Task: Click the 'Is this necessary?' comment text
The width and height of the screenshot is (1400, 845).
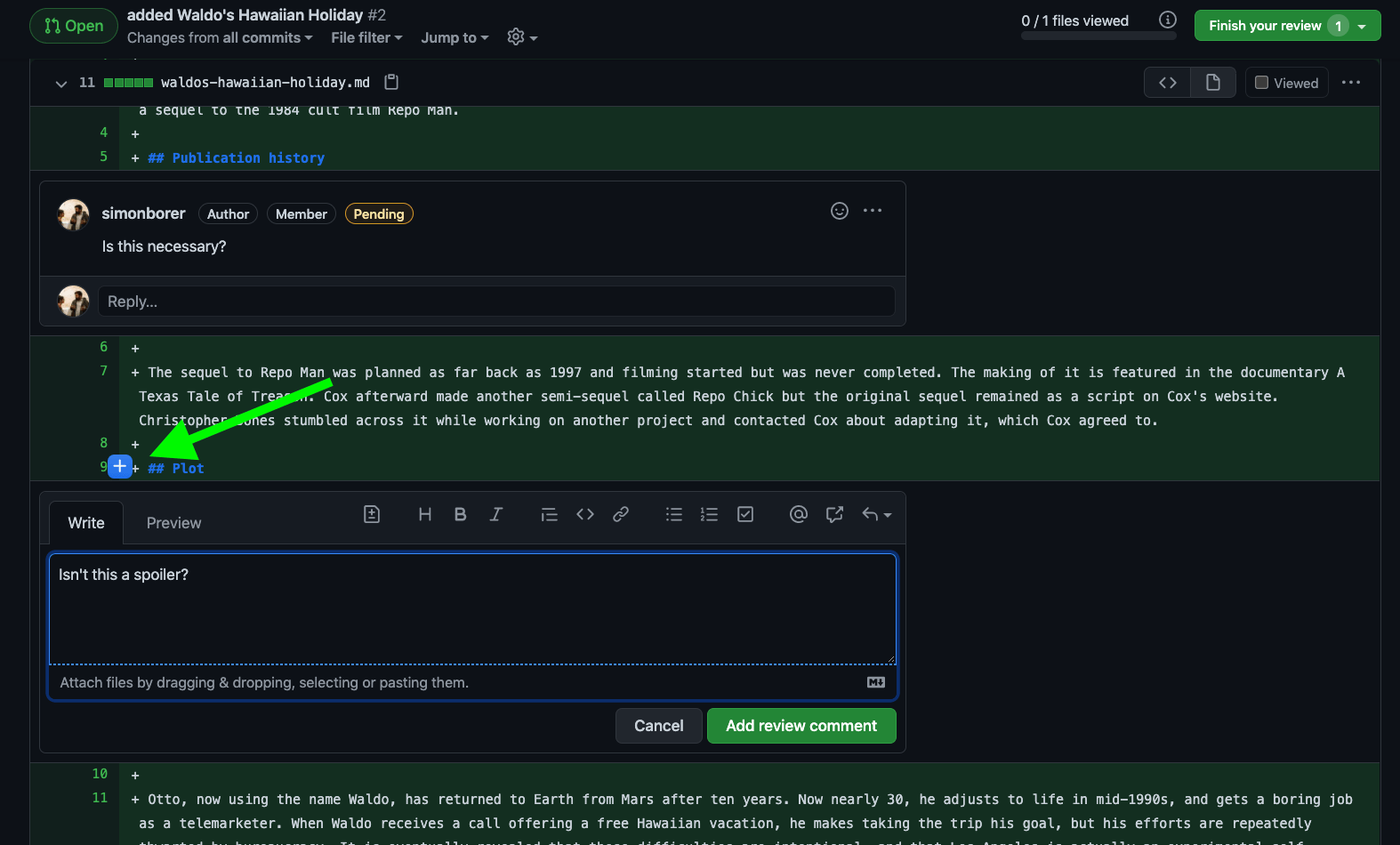Action: (164, 246)
